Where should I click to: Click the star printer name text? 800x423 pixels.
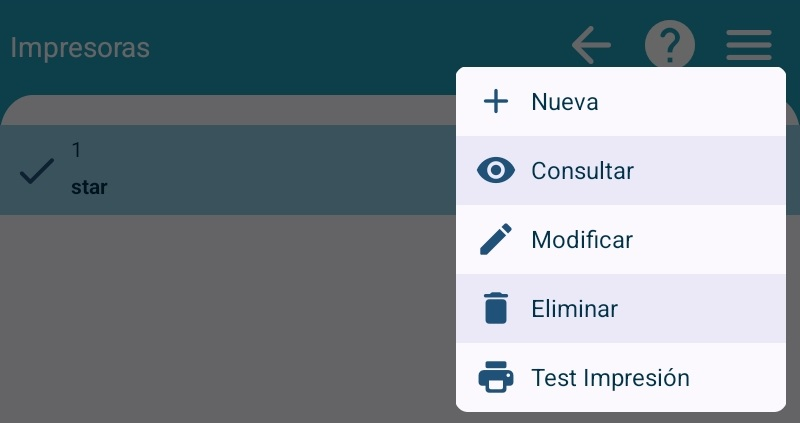89,187
